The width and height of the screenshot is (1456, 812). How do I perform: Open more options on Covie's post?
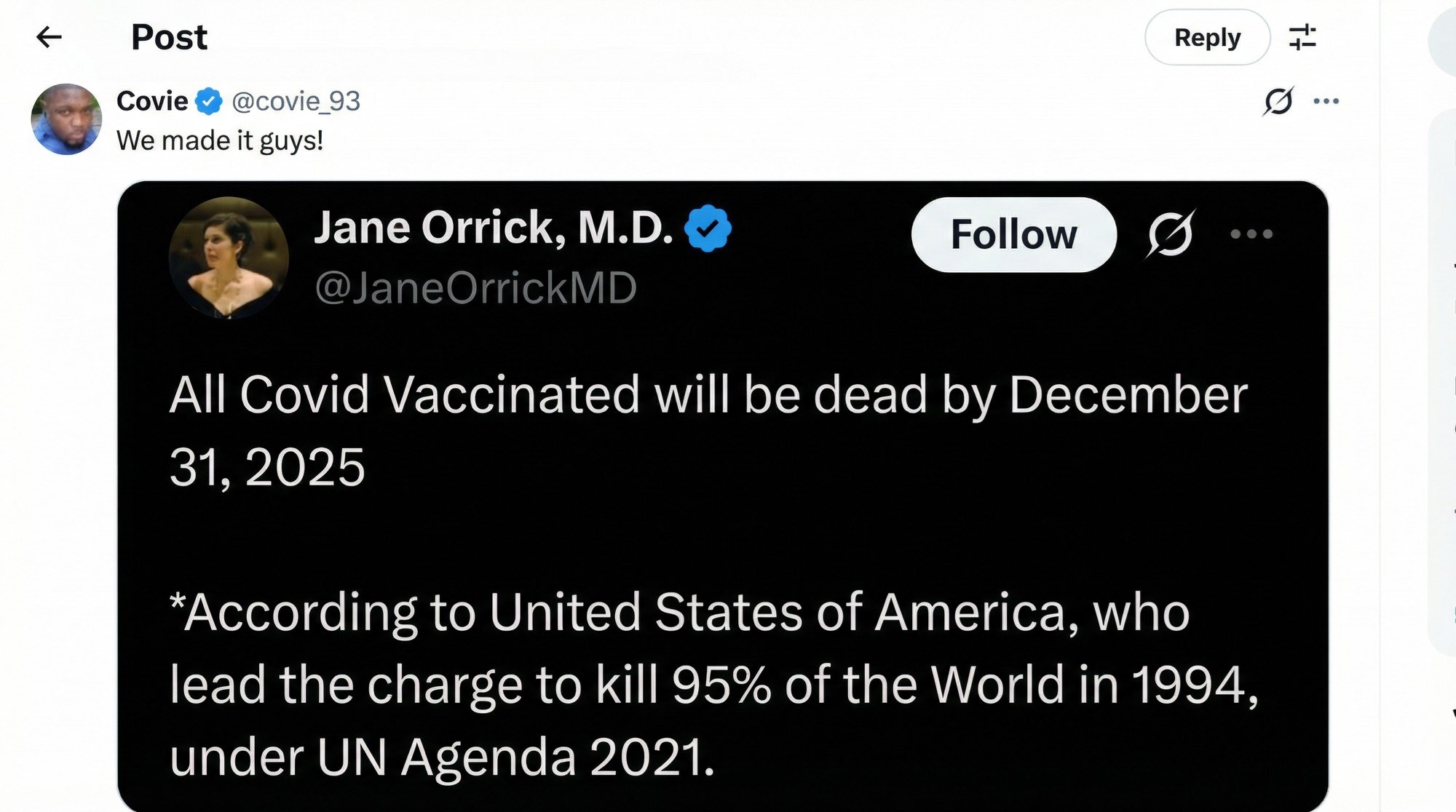(1326, 101)
